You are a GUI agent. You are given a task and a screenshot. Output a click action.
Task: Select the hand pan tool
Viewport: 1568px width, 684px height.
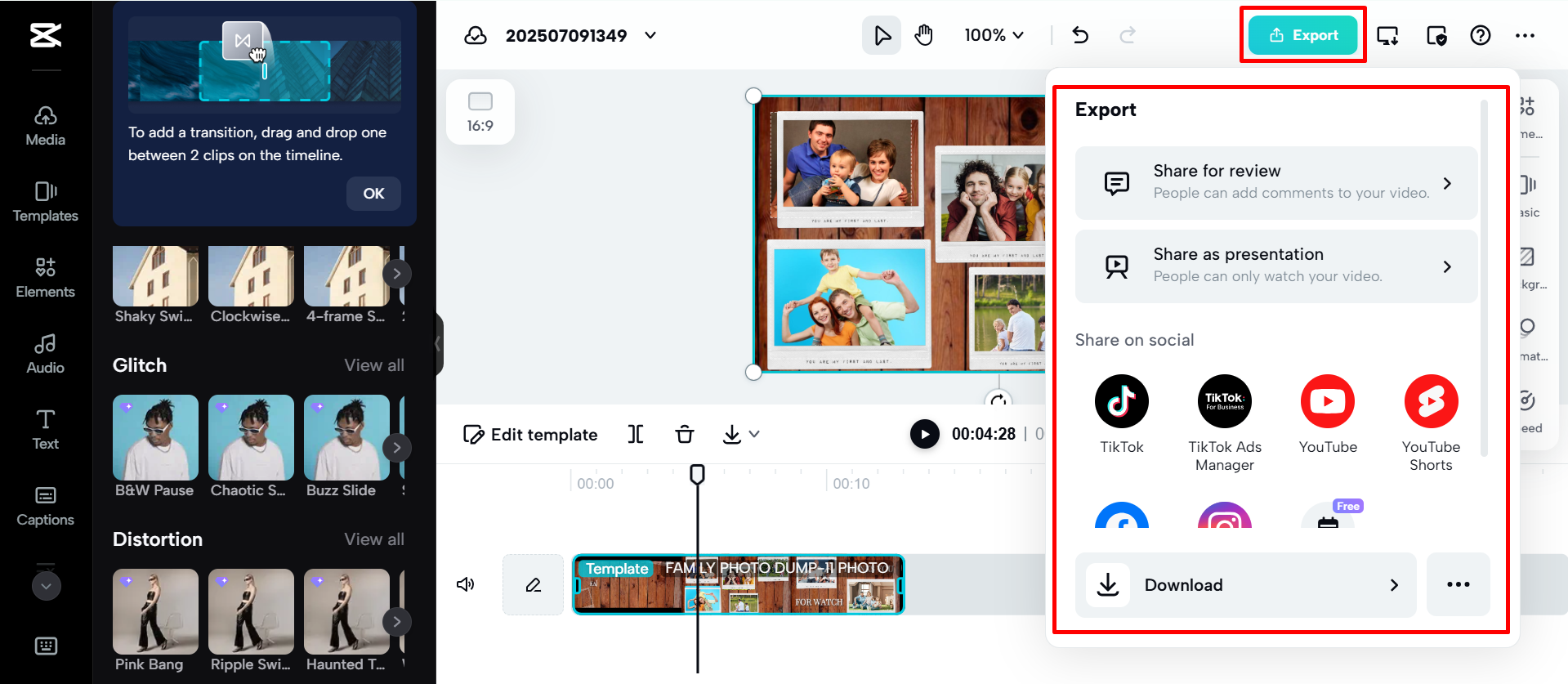[x=924, y=35]
